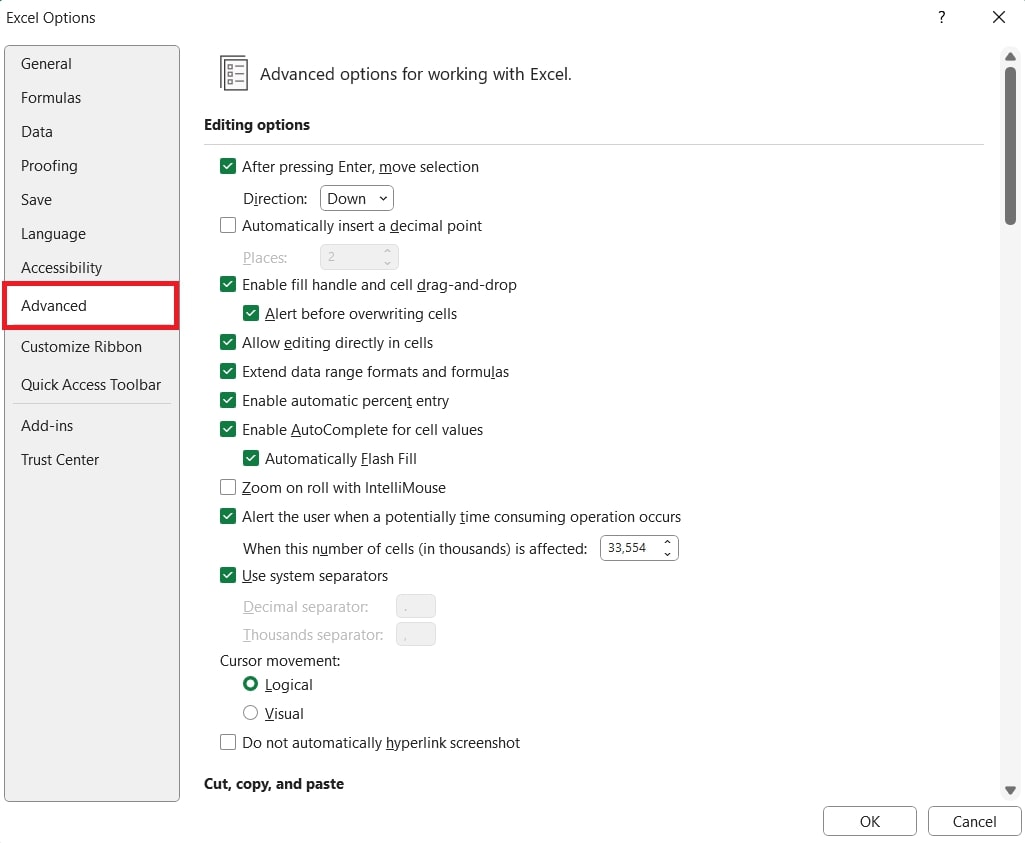
Task: Open the Direction dropdown showing Down
Action: pos(357,199)
